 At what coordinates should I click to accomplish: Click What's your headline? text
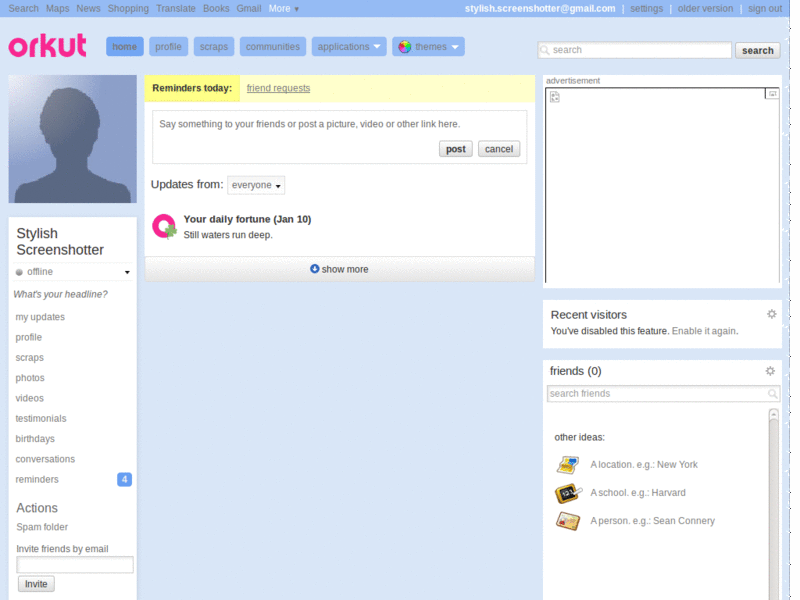(x=61, y=294)
